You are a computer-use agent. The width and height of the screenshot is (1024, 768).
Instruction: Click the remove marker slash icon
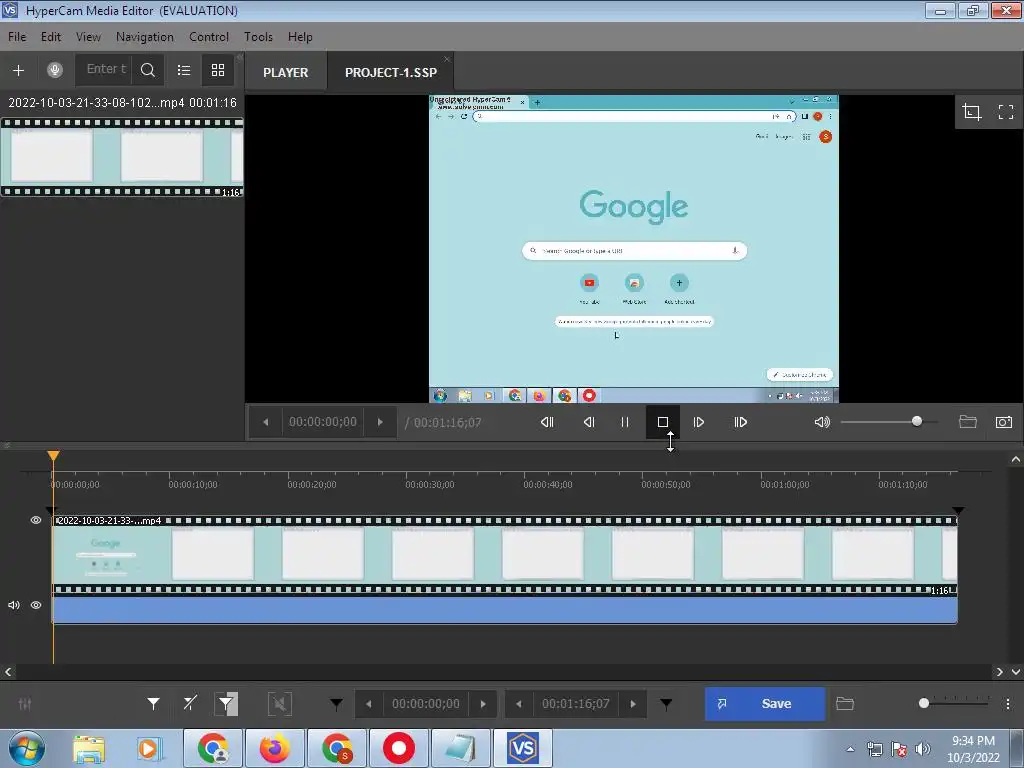coord(190,703)
